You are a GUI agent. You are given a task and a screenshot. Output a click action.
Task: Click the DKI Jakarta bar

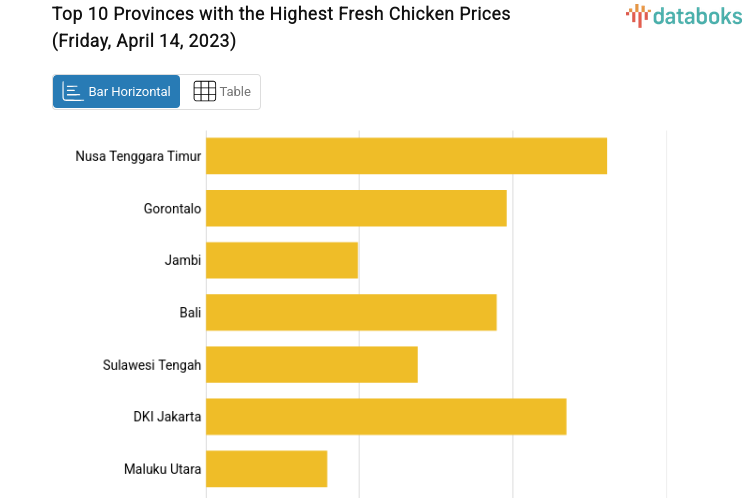tap(386, 416)
